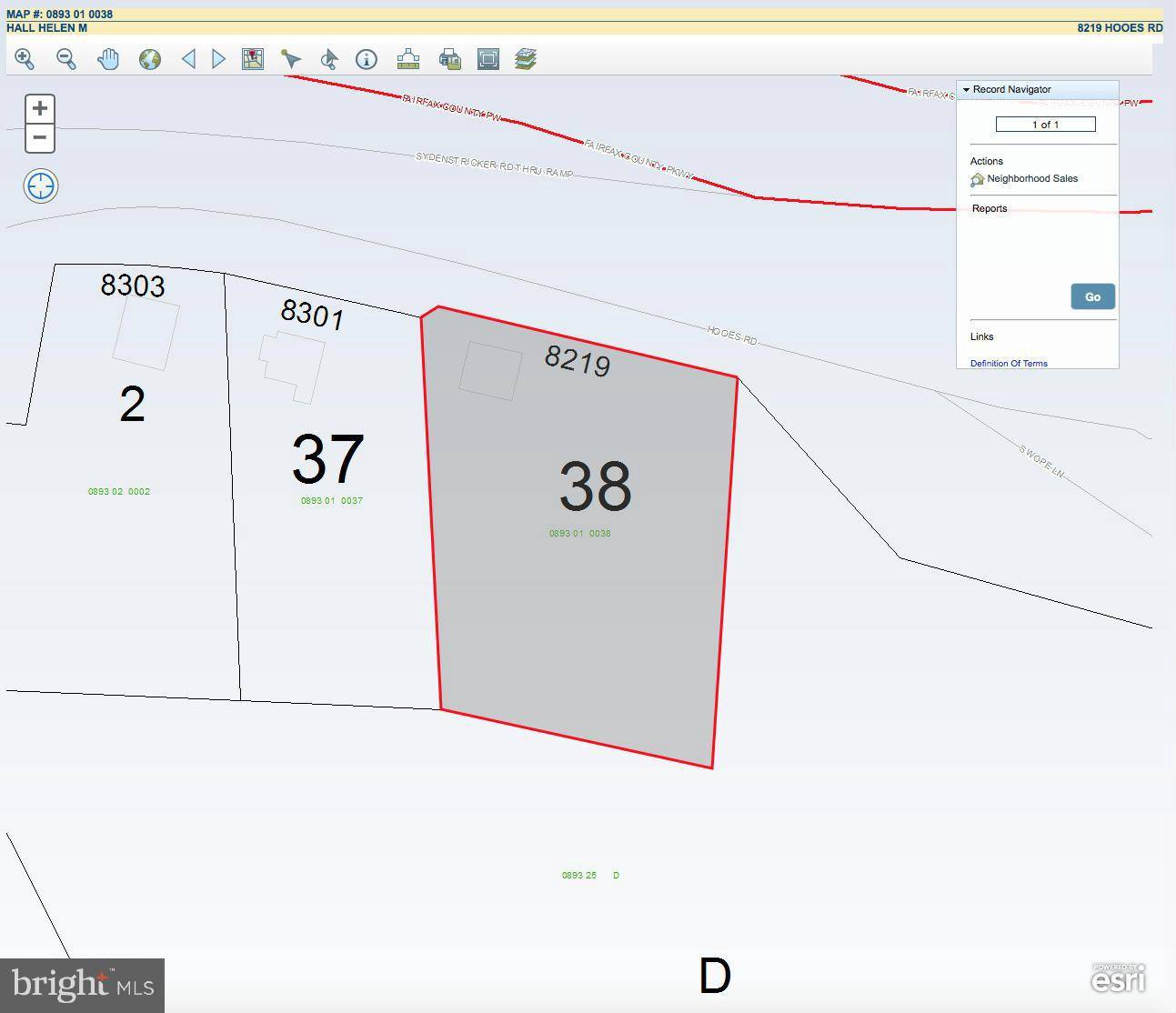Click the 'HOOES RD' road label
Screen dimensions: 1176x1013
[732, 336]
